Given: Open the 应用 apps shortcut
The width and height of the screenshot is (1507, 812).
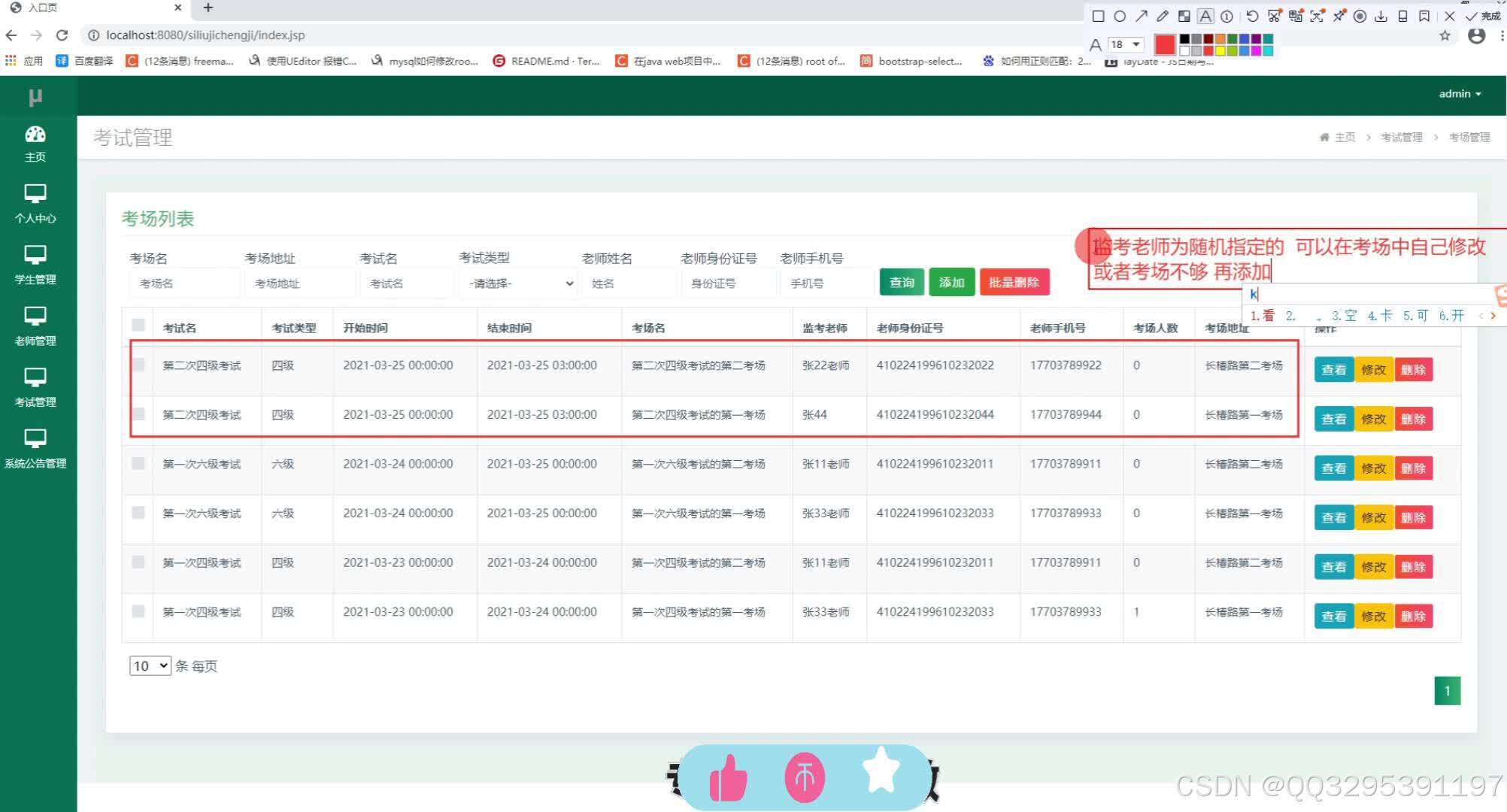Looking at the screenshot, I should pos(24,61).
